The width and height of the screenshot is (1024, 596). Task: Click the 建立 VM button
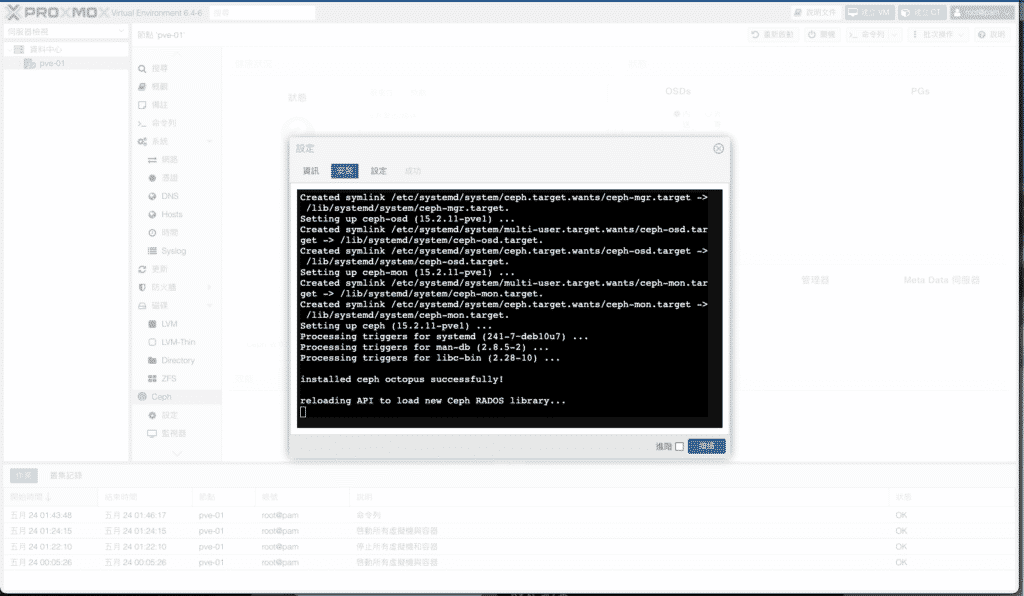point(869,12)
